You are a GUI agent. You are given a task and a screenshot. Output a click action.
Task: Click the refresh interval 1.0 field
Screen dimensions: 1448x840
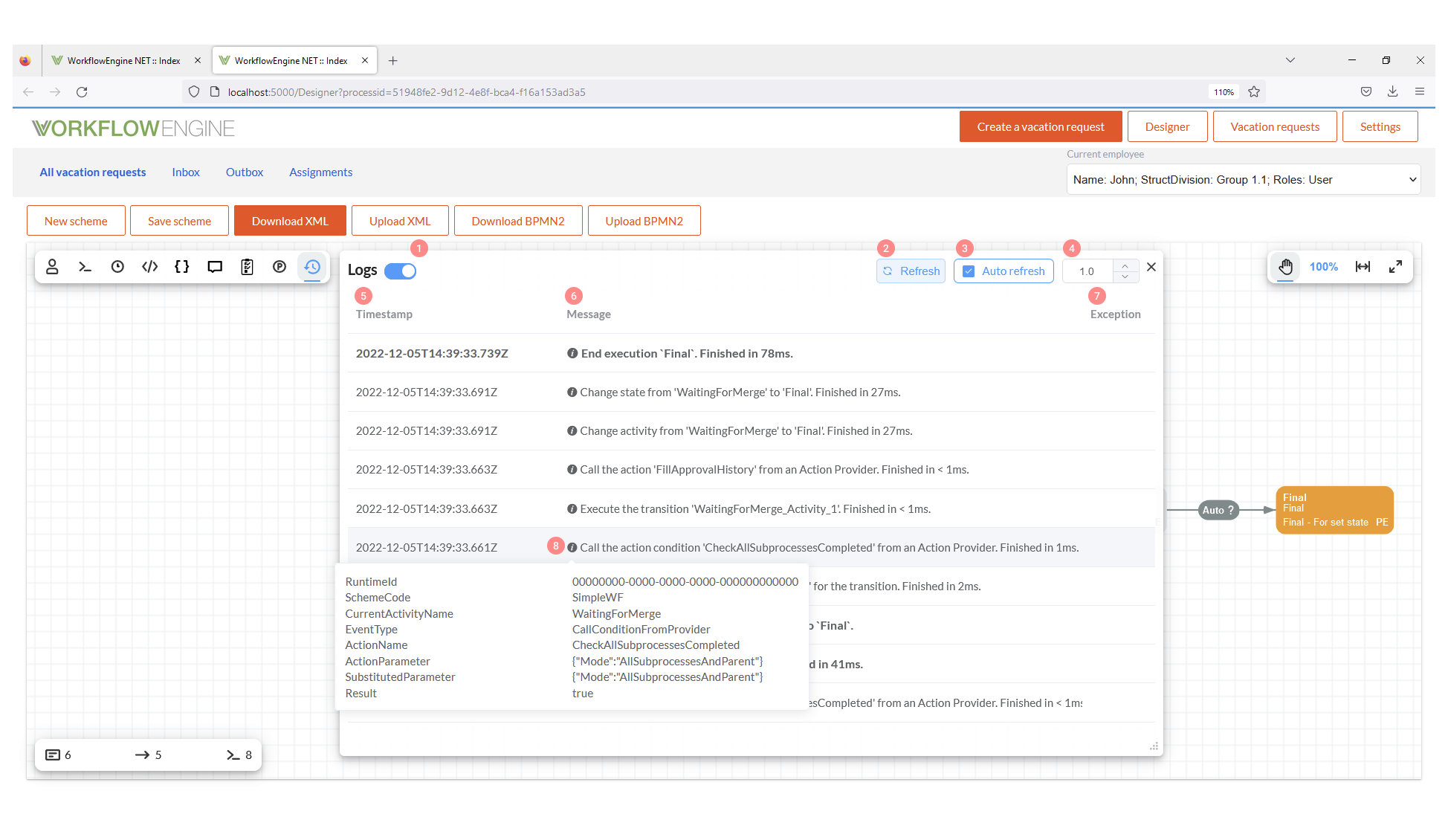[1088, 271]
